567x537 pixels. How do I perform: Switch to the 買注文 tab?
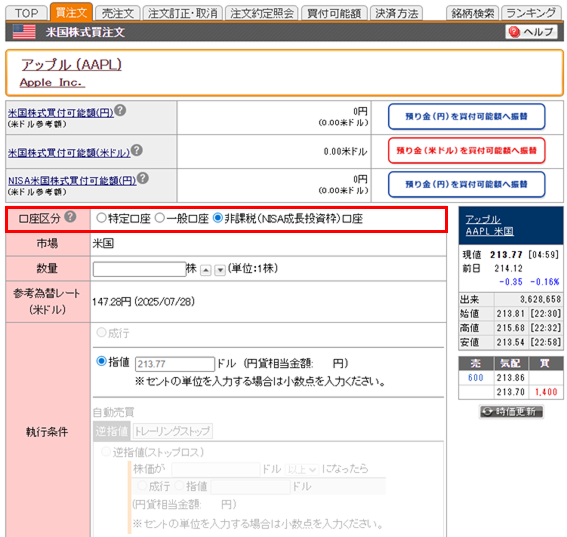pyautogui.click(x=71, y=12)
